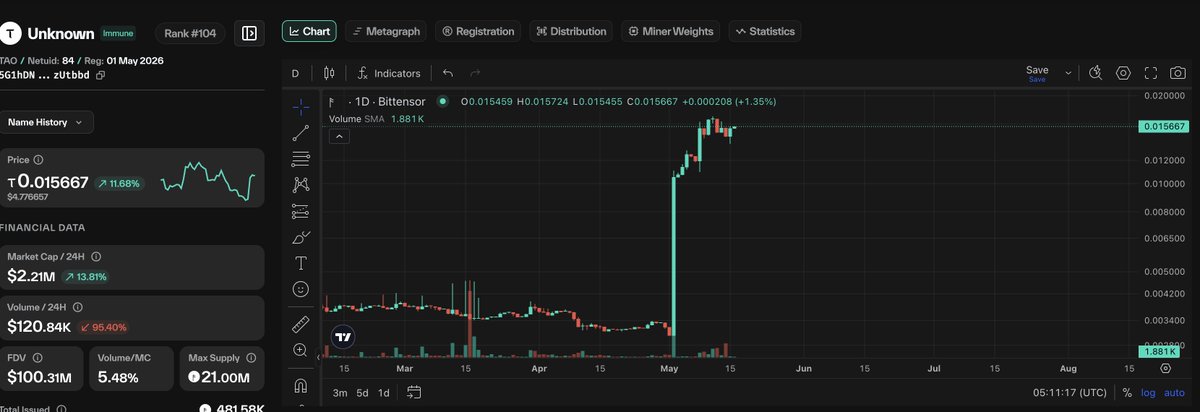Screen dimensions: 1200x412
Task: Select the XABCD pattern tool
Action: click(x=300, y=185)
